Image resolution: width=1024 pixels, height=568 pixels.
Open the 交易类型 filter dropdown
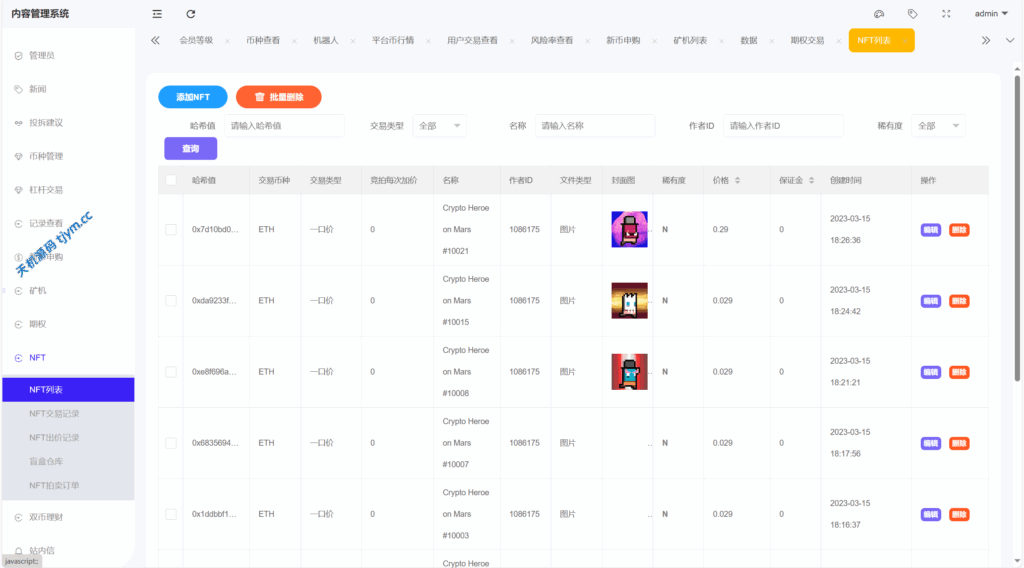[x=439, y=126]
